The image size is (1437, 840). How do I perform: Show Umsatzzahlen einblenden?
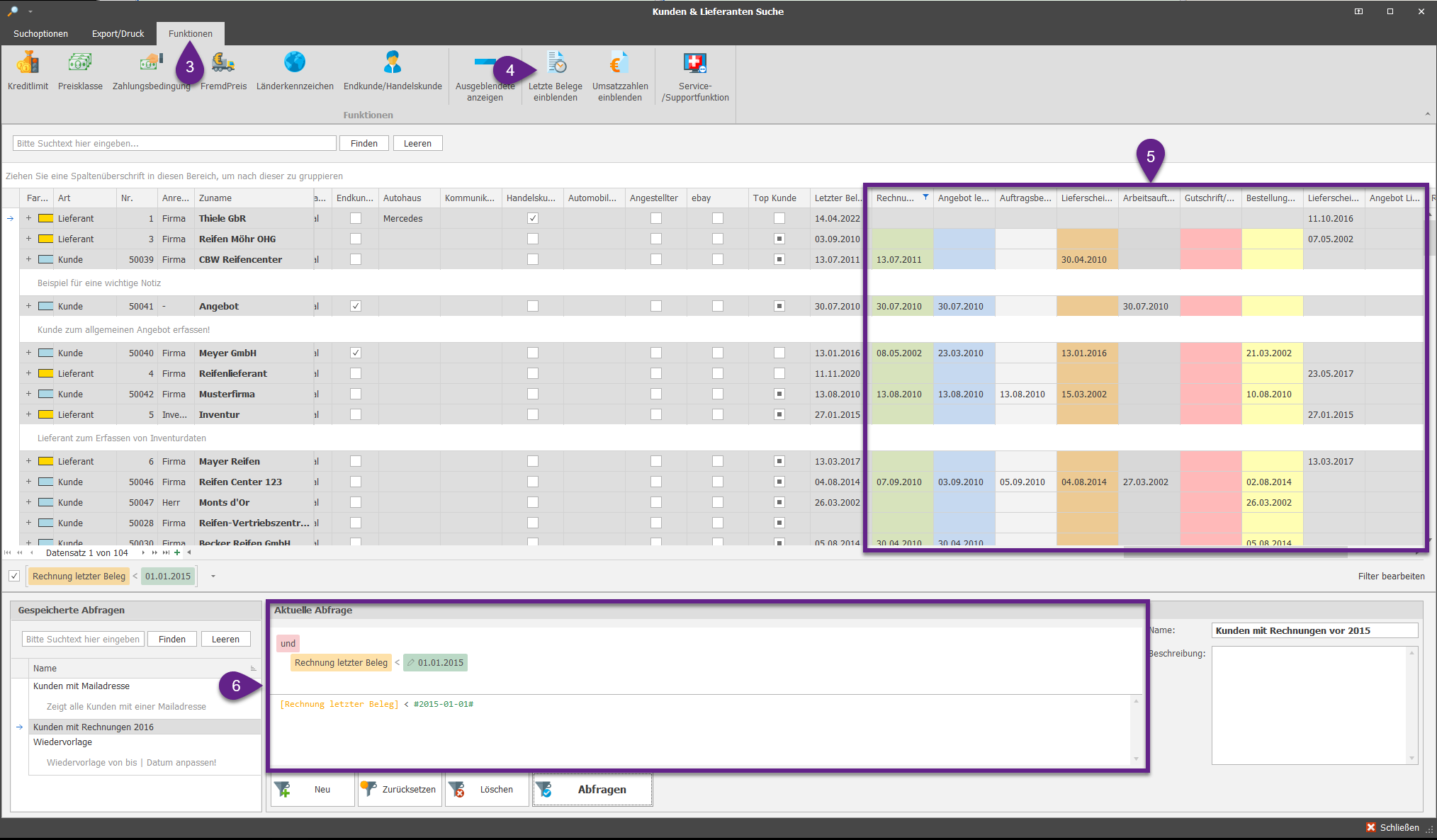tap(620, 76)
